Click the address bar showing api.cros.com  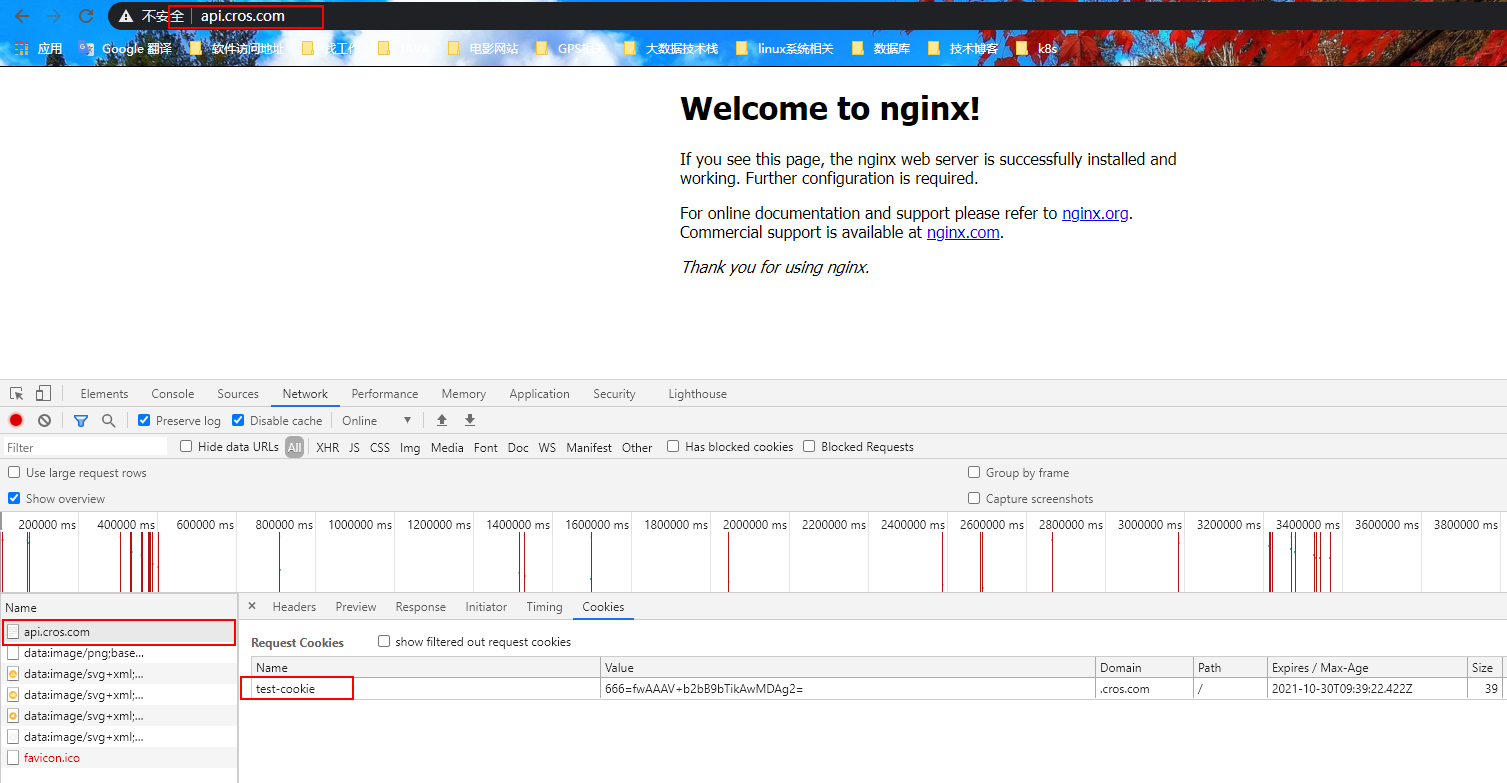pyautogui.click(x=243, y=16)
